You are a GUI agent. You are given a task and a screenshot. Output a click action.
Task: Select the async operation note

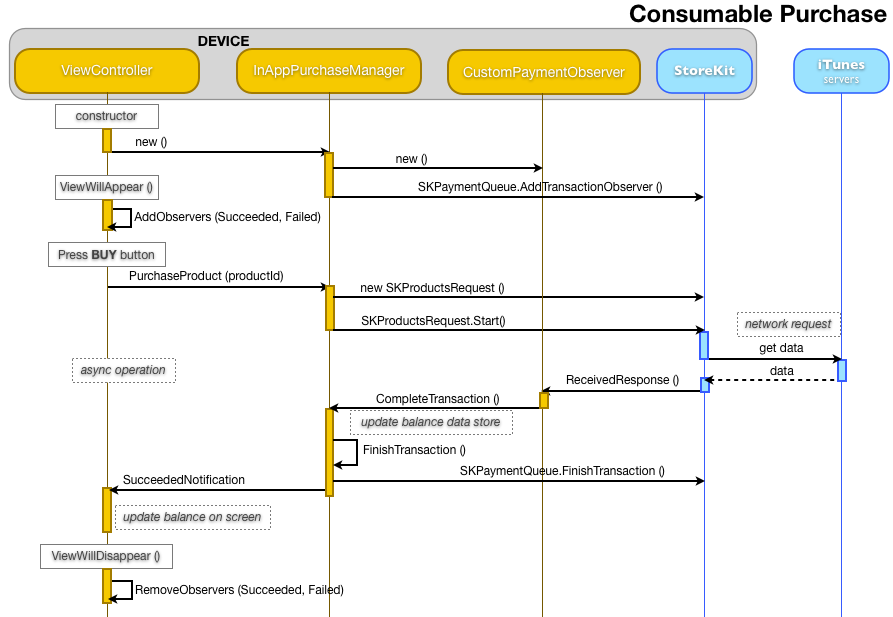123,370
